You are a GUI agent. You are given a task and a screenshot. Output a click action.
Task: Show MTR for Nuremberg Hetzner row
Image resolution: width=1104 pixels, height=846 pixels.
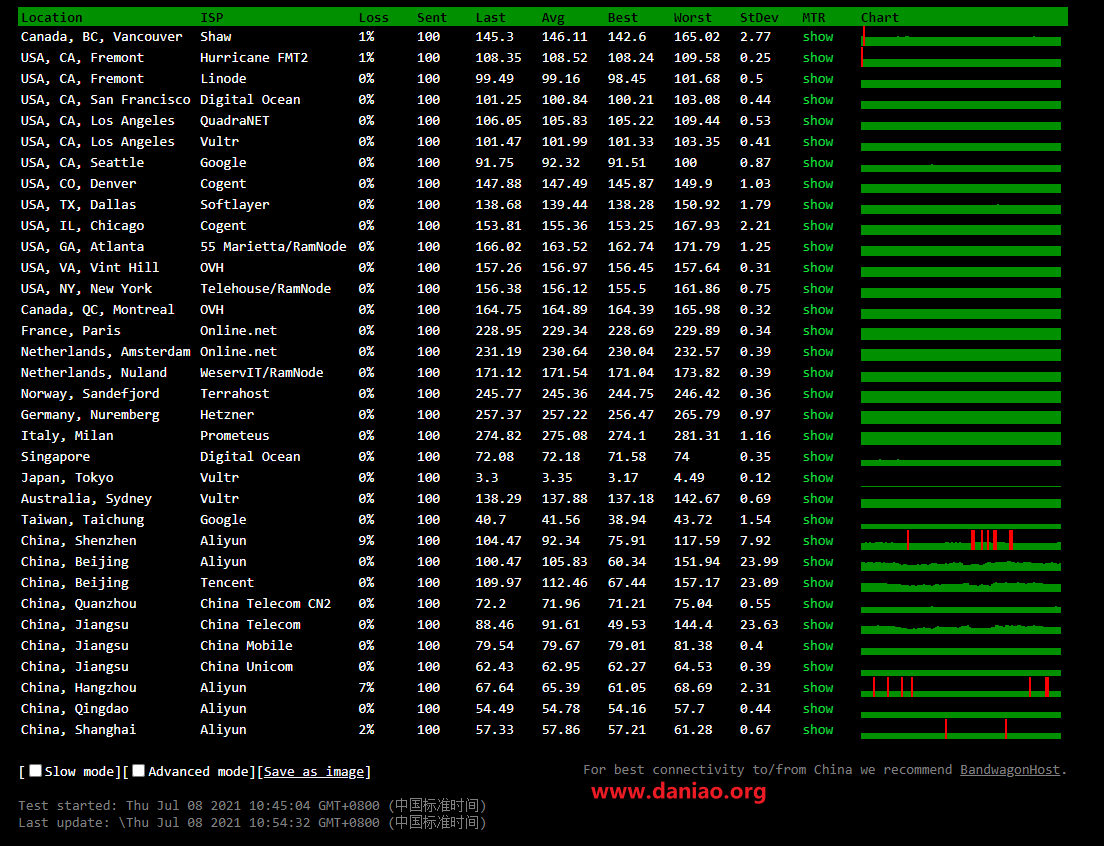tap(817, 415)
